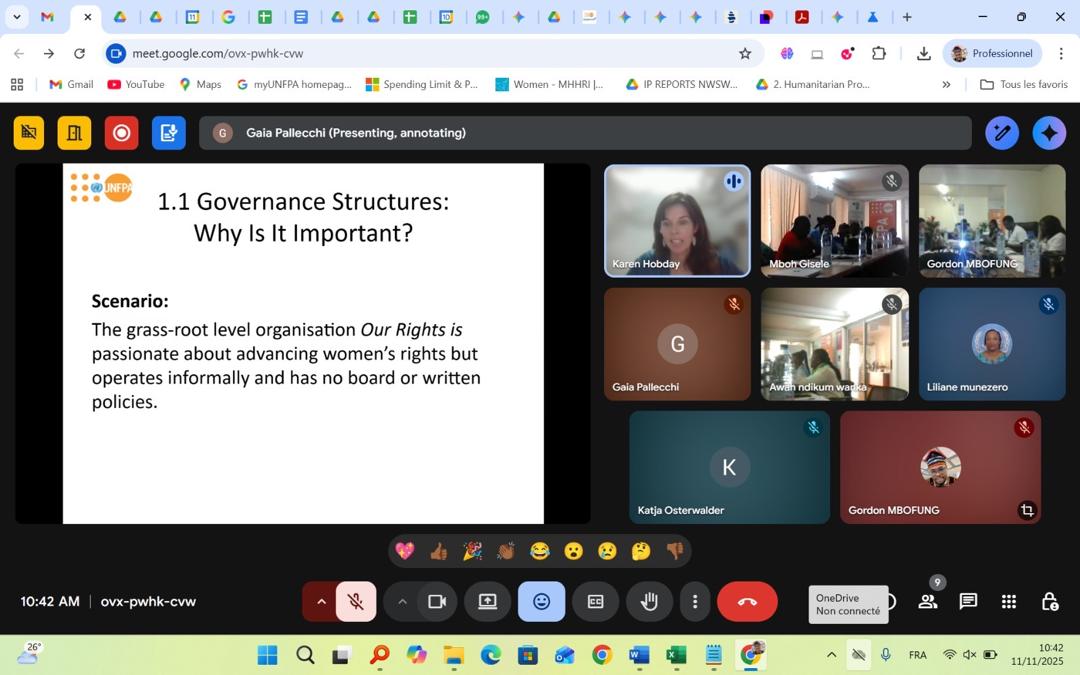
Task: Open the annotation pen tool
Action: click(1001, 132)
